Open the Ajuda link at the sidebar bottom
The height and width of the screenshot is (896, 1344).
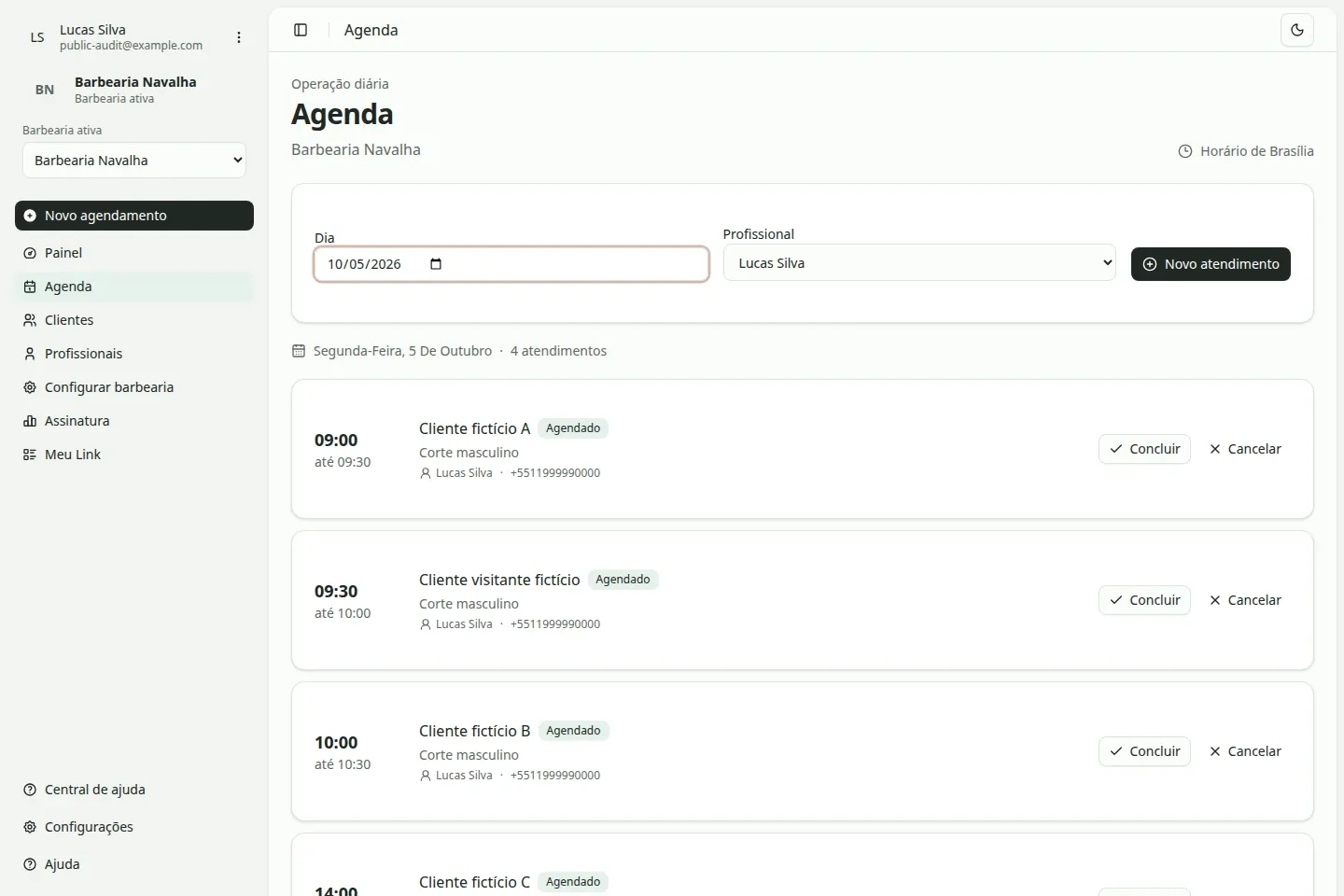(134, 864)
